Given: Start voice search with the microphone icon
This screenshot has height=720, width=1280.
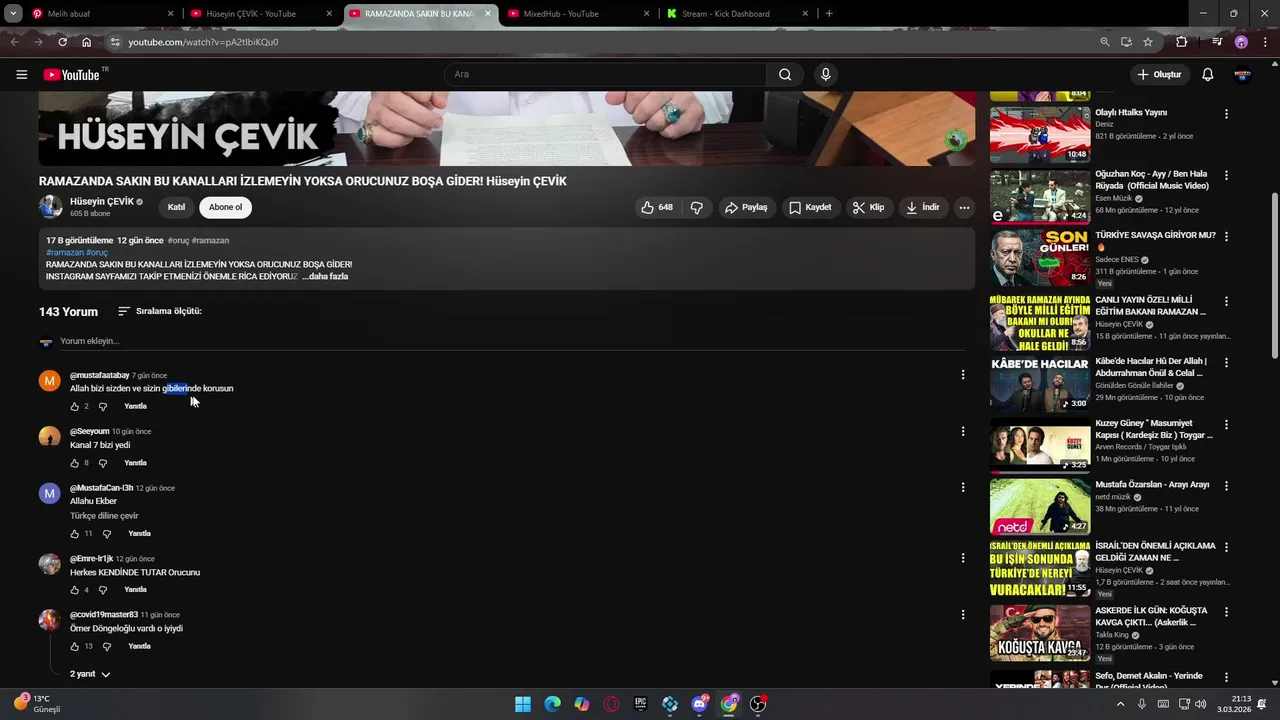Looking at the screenshot, I should click(825, 75).
